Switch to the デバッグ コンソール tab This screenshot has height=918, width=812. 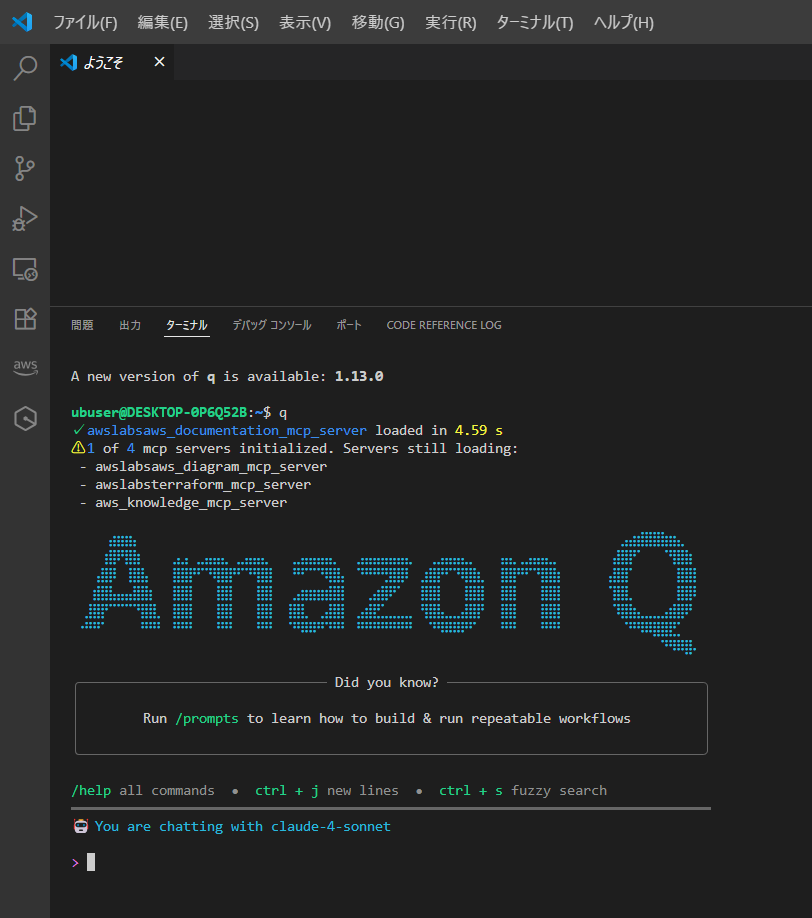click(272, 325)
